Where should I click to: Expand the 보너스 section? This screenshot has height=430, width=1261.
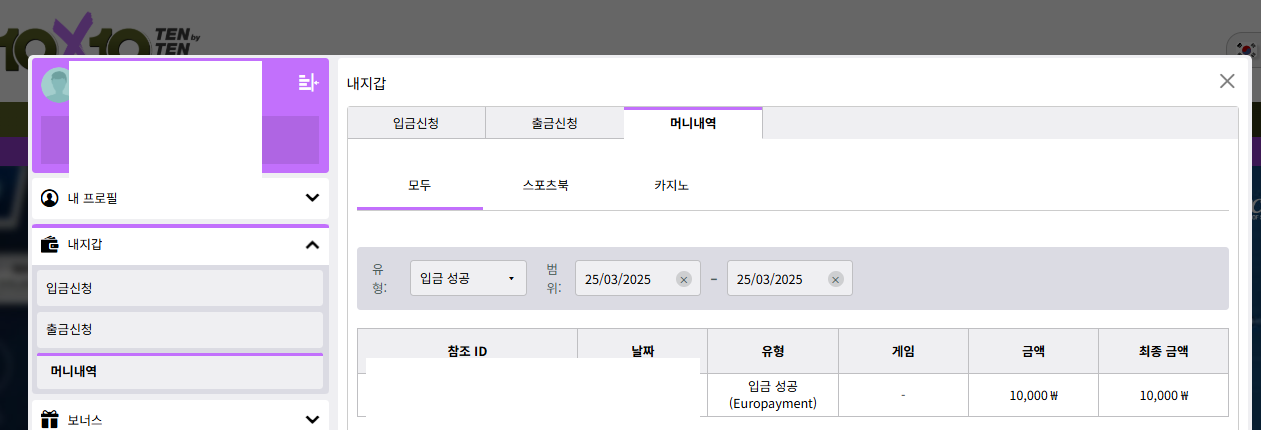coord(312,420)
